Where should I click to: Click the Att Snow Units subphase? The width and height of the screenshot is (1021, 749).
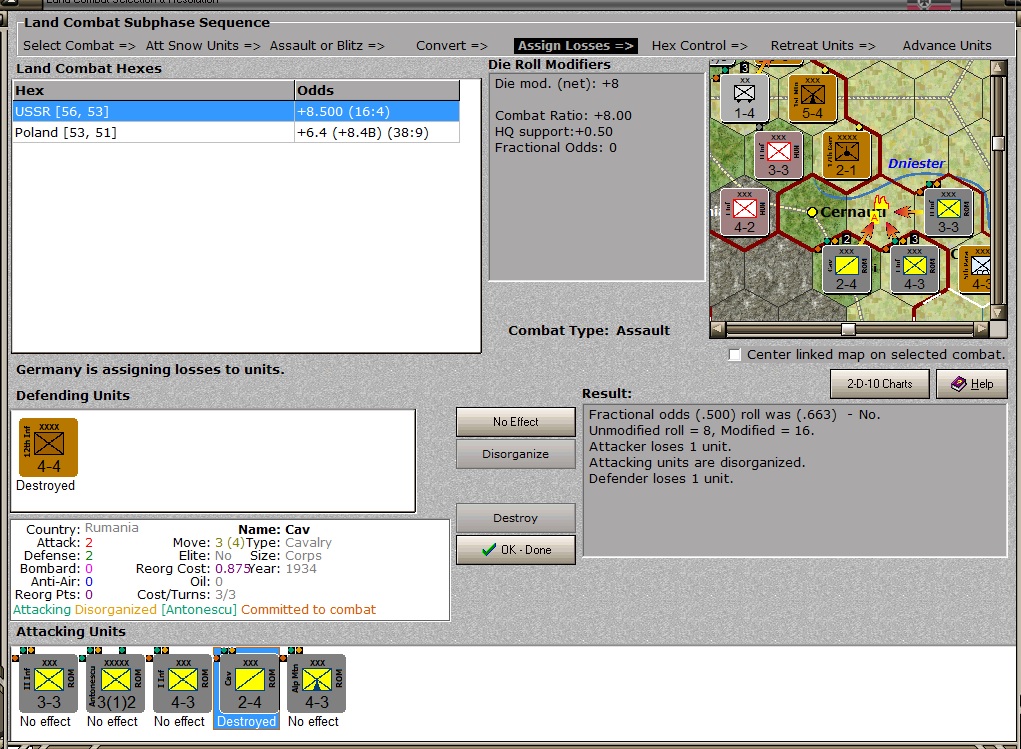pos(203,46)
